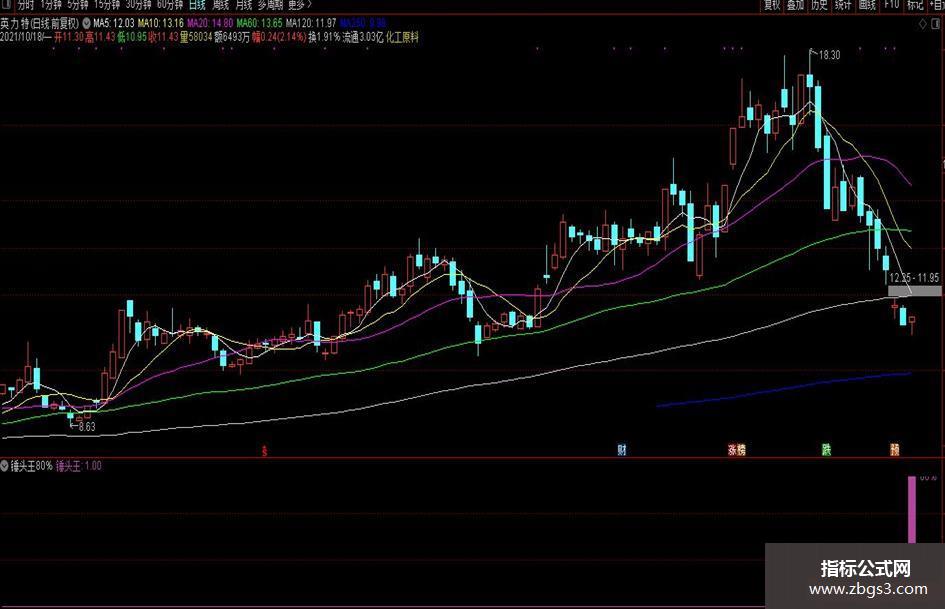The height and width of the screenshot is (609, 945).
Task: Select the 5分钟 period tab
Action: pyautogui.click(x=77, y=5)
